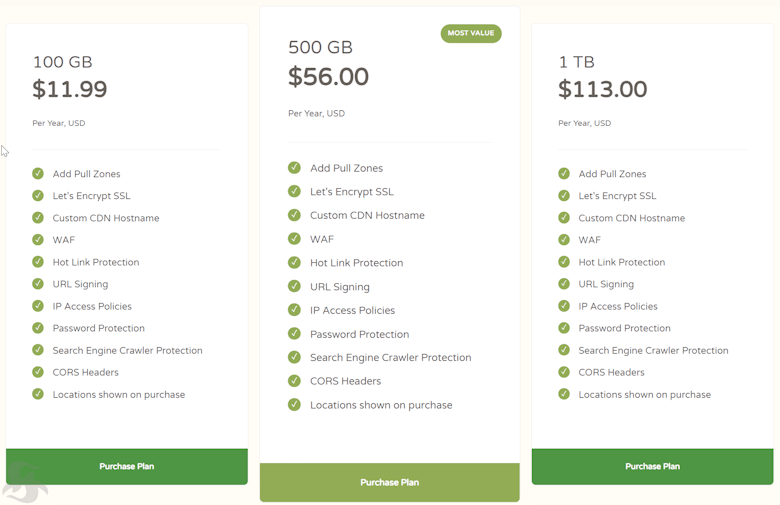The width and height of the screenshot is (780, 505).
Task: Click the 1 TB plan title
Action: point(577,62)
